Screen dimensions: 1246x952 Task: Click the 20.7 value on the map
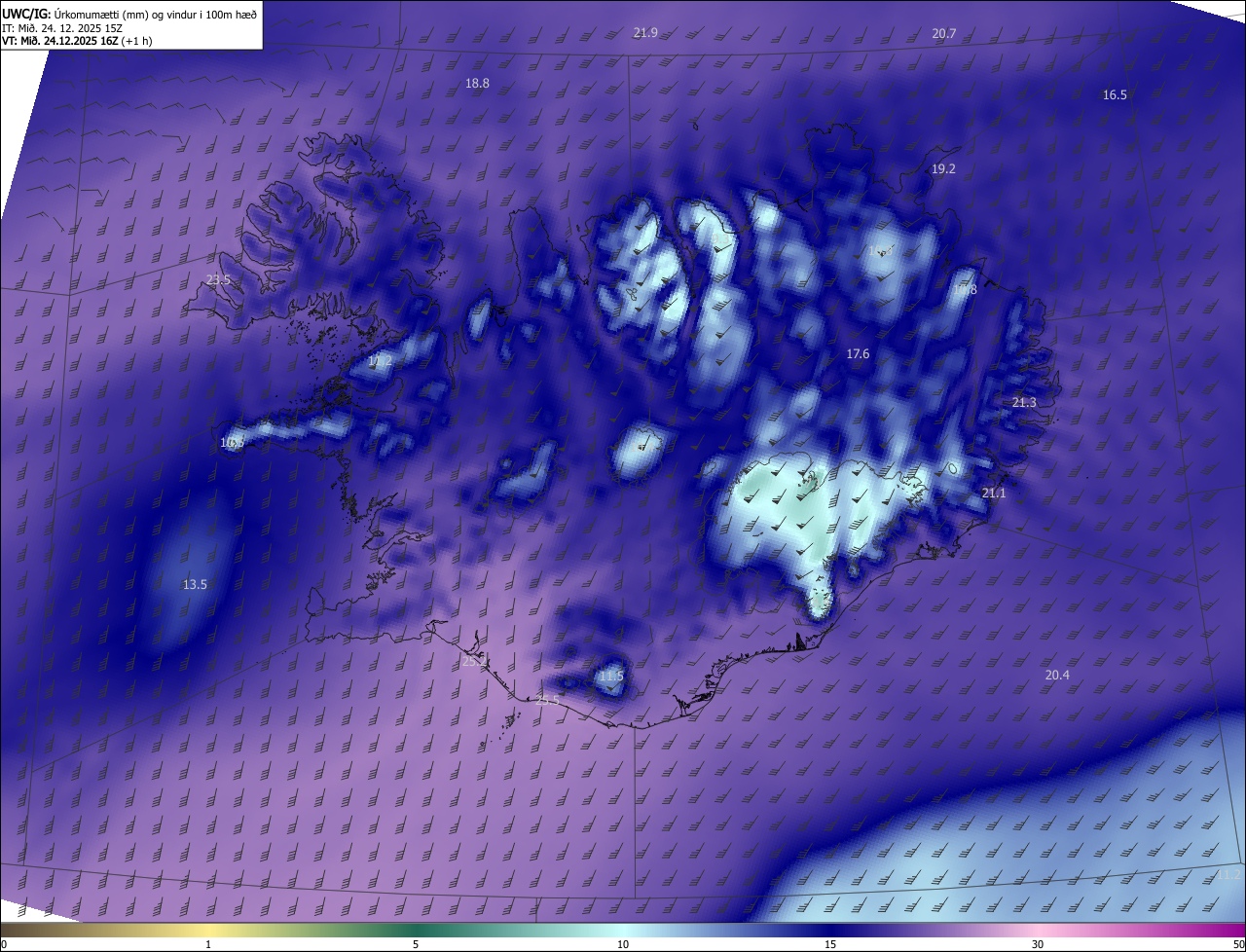(x=944, y=33)
